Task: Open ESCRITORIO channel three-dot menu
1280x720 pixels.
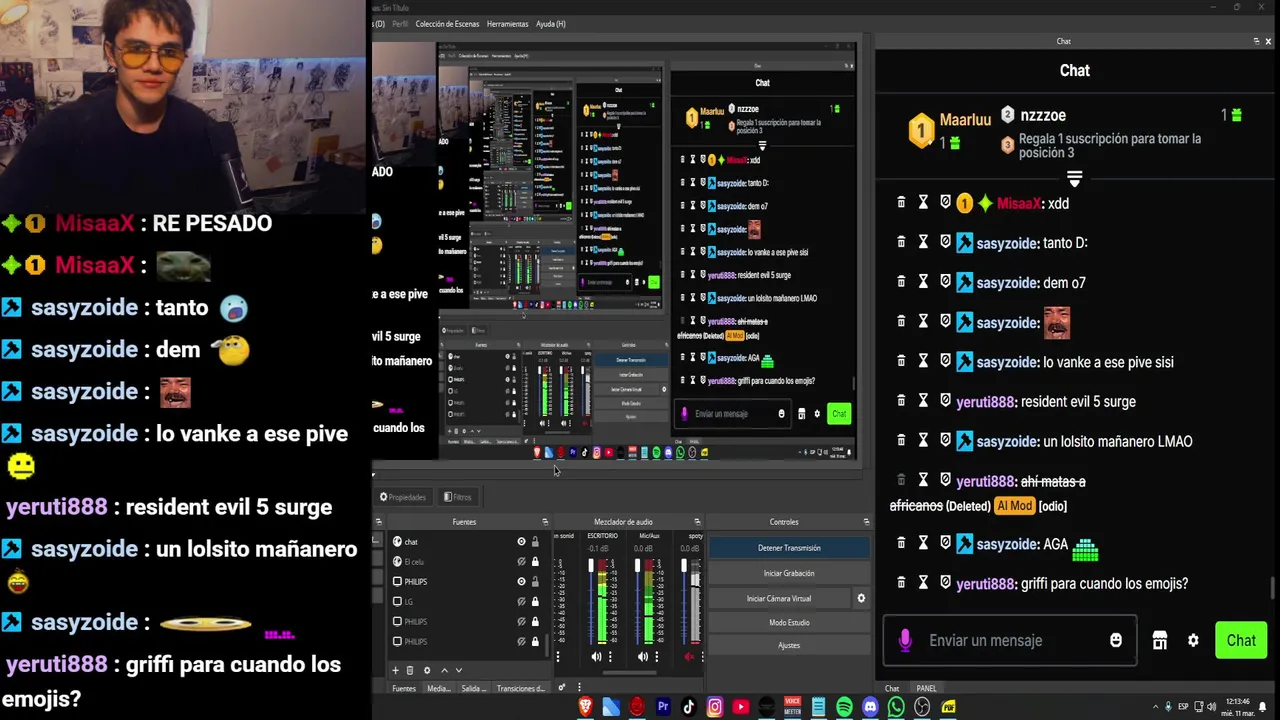Action: (x=610, y=657)
